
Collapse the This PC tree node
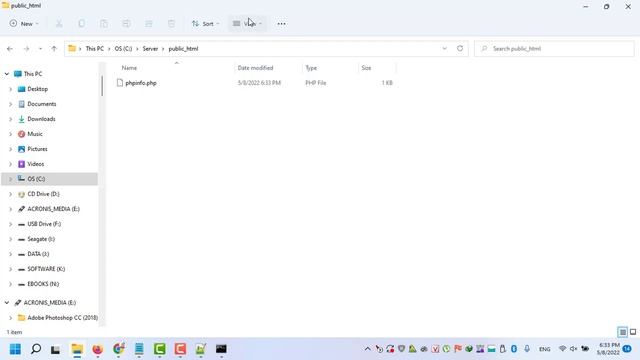[x=7, y=74]
